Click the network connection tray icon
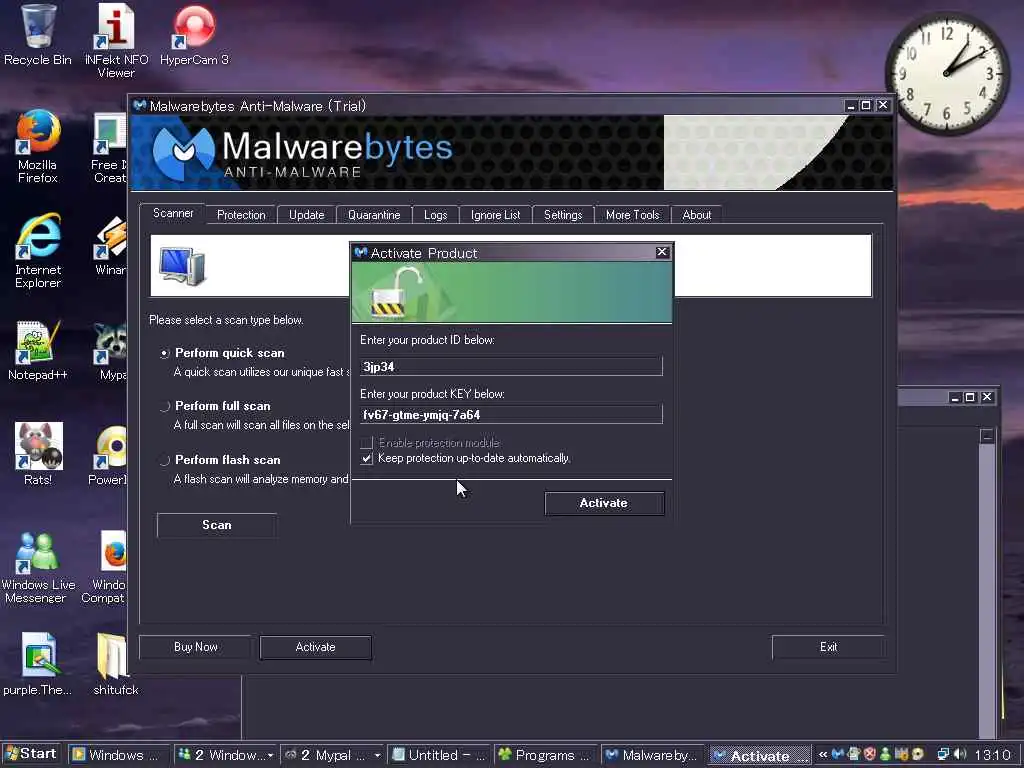Viewport: 1024px width, 768px height. 943,754
